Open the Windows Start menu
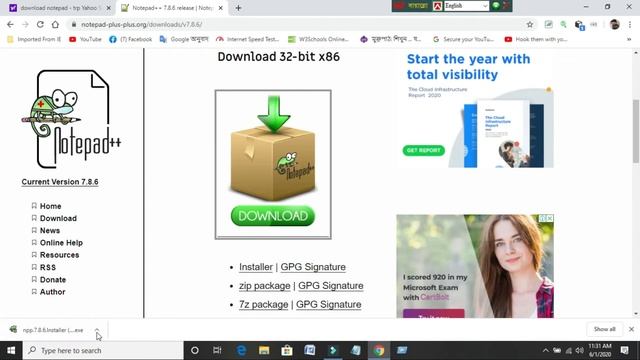This screenshot has width=640, height=360. [x=11, y=350]
